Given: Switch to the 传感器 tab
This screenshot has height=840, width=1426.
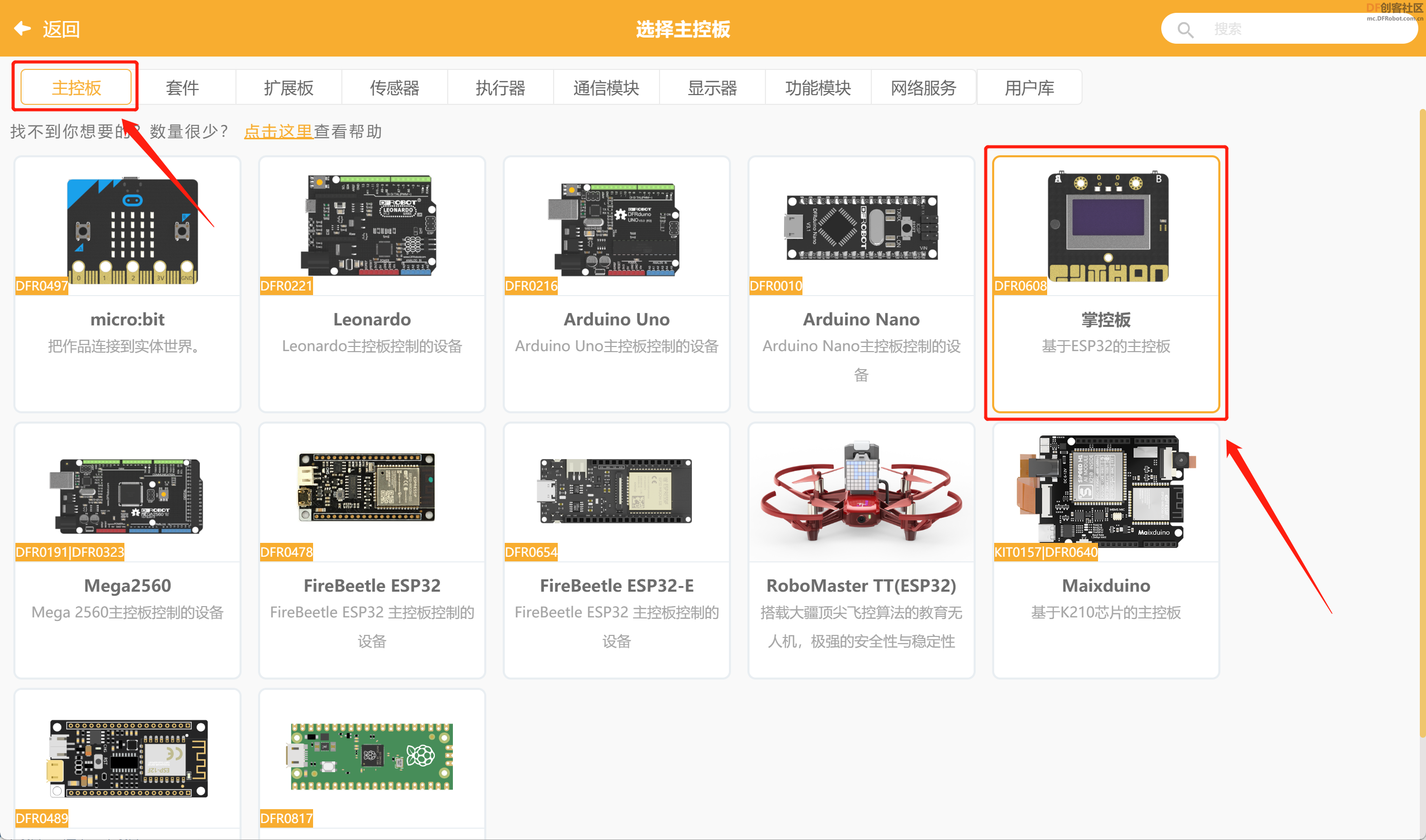Looking at the screenshot, I should tap(394, 88).
